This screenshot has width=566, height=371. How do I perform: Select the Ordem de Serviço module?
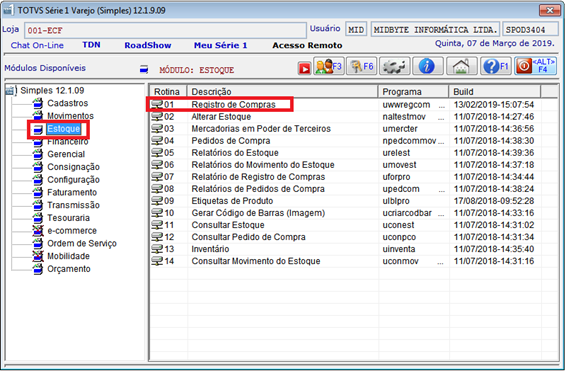click(x=82, y=244)
